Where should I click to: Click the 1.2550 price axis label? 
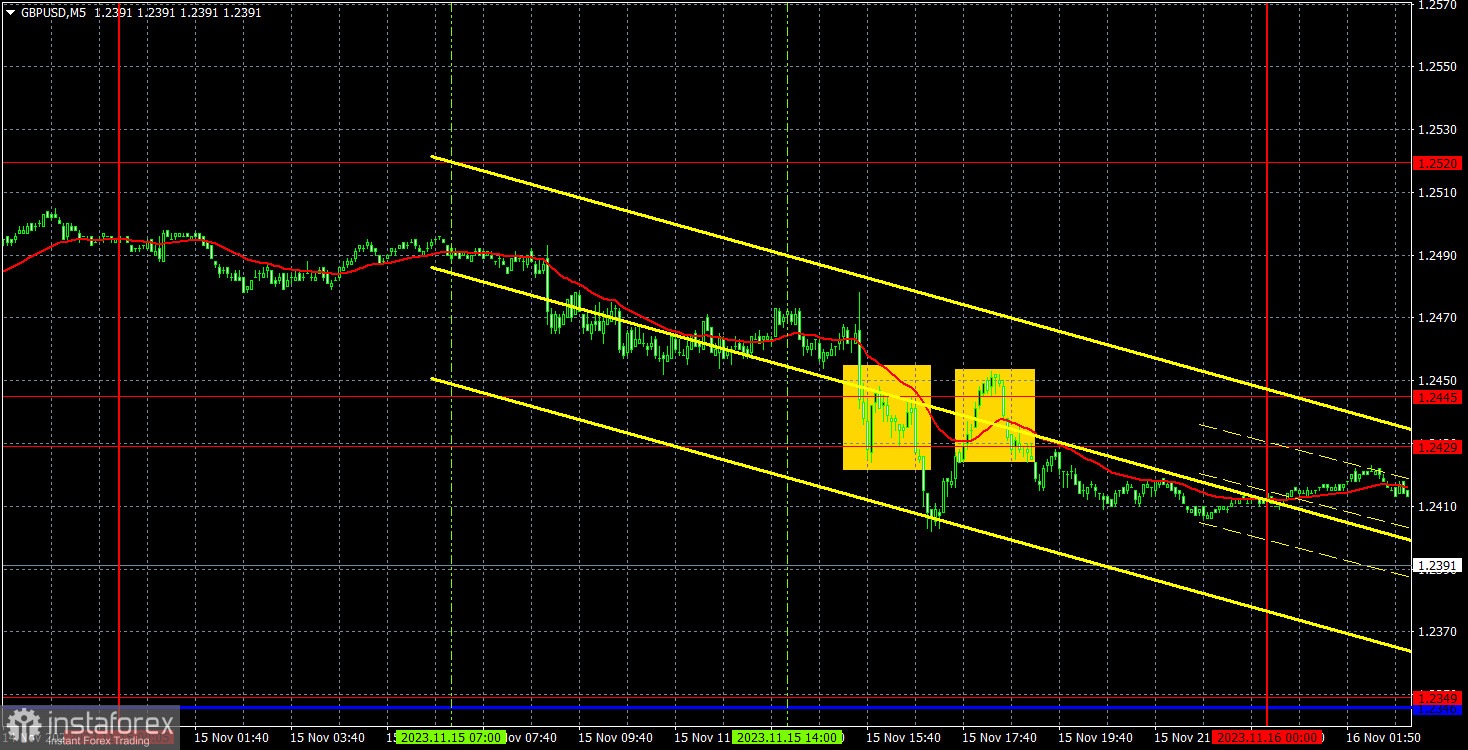[x=1438, y=67]
